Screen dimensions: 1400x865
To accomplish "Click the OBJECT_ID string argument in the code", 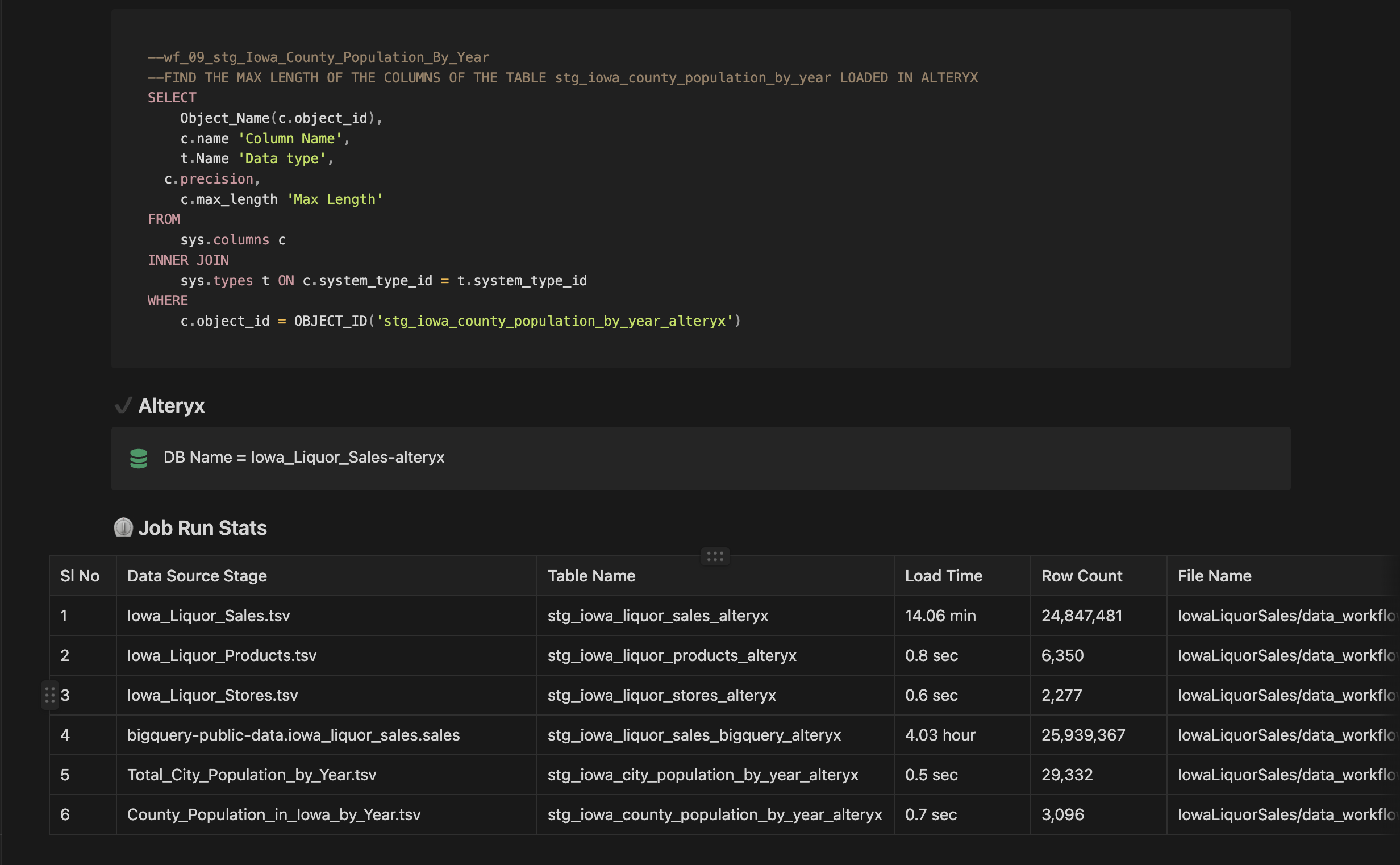I will pyautogui.click(x=554, y=321).
